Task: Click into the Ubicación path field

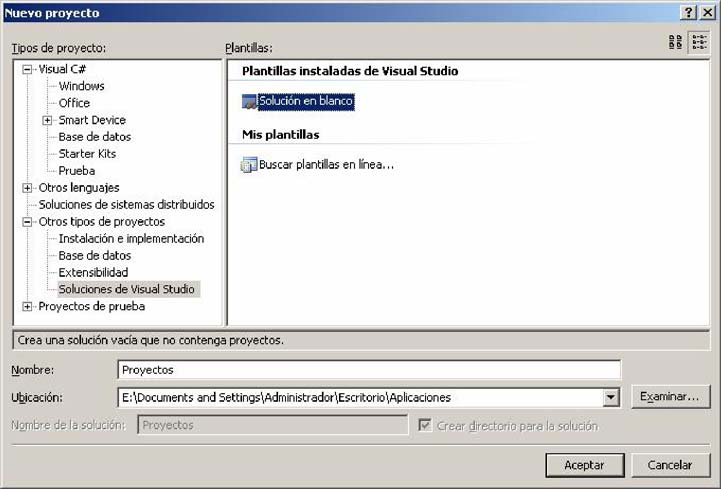Action: click(360, 397)
